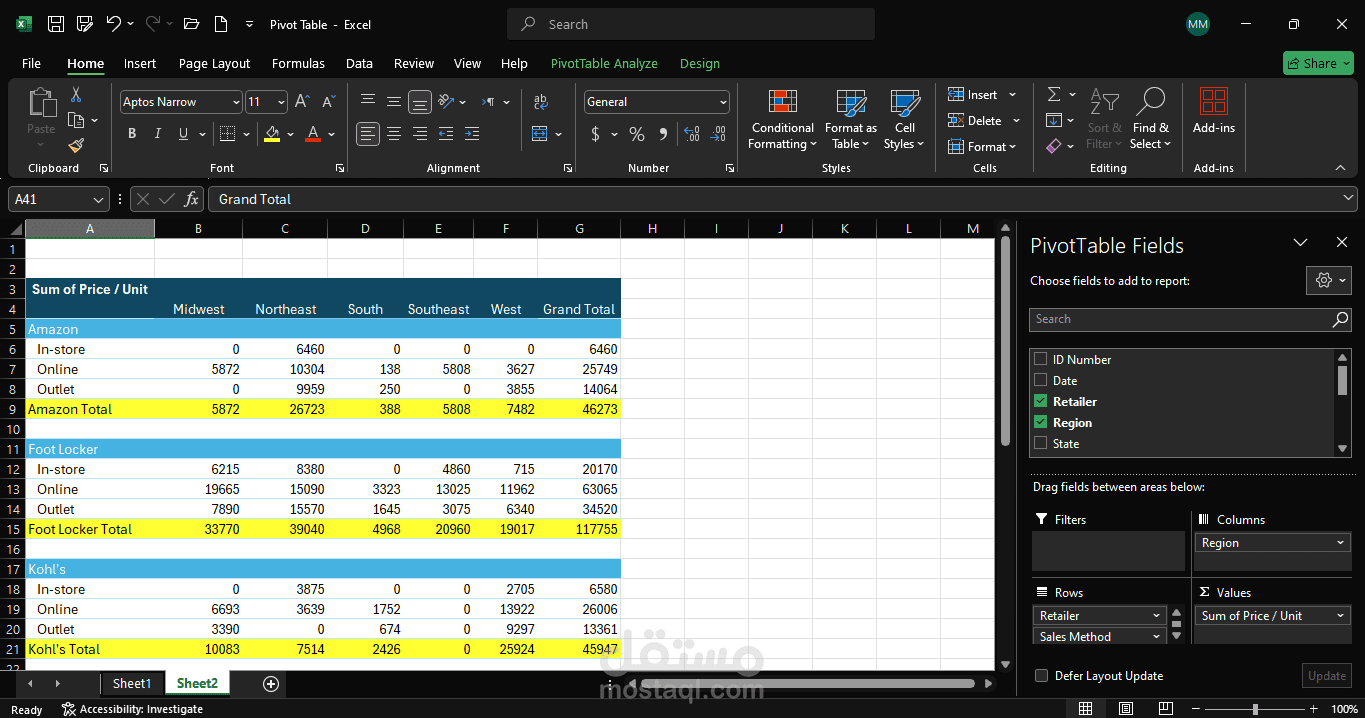Click the Increase Decimal icon

click(692, 132)
